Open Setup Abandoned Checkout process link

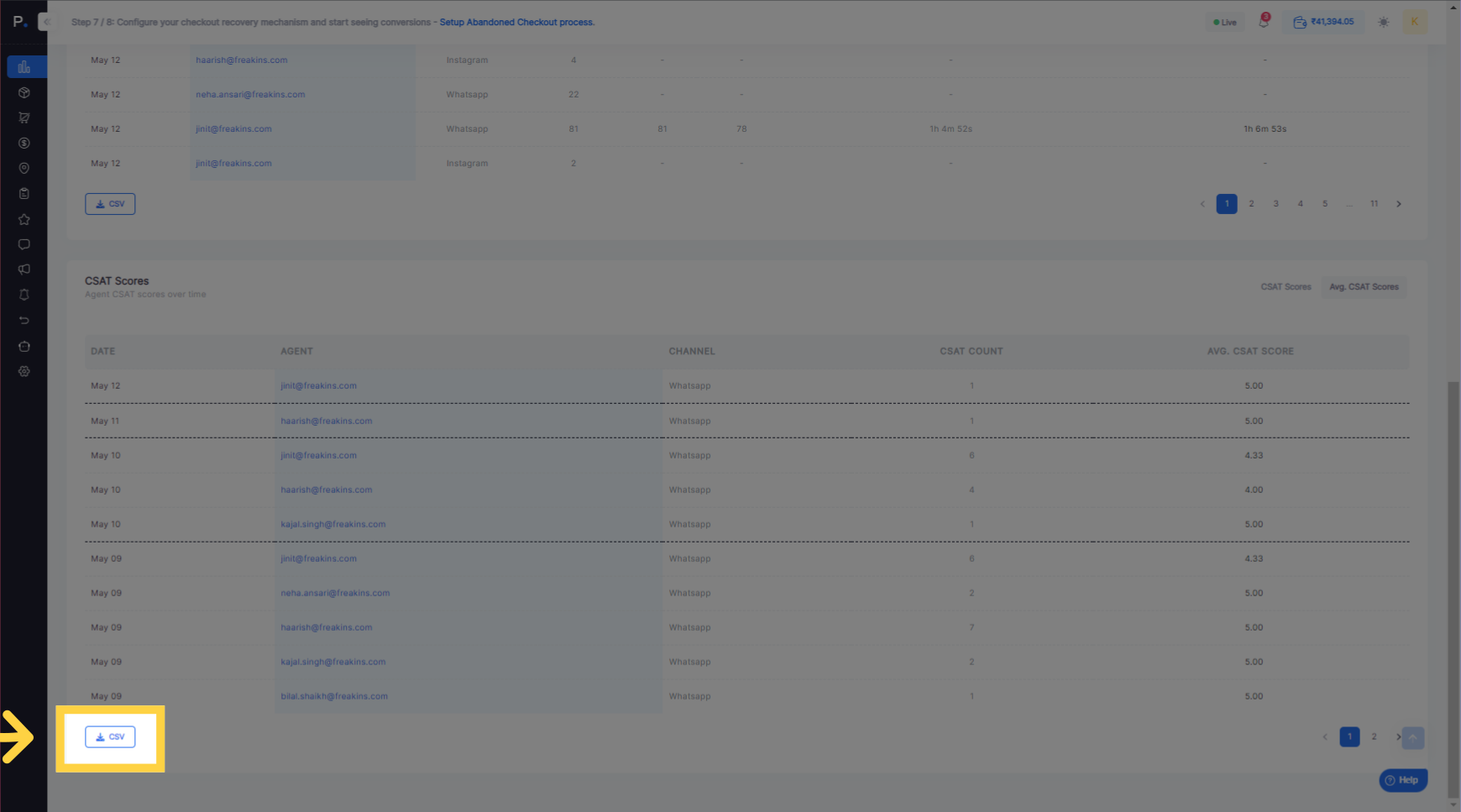(517, 22)
